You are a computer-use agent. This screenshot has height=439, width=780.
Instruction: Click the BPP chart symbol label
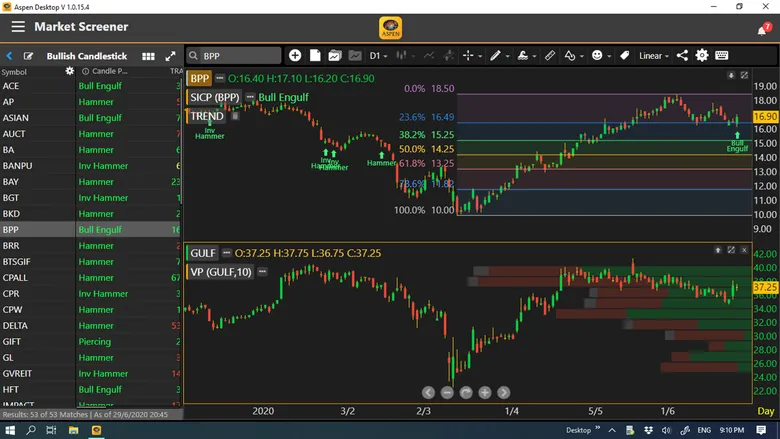(199, 79)
